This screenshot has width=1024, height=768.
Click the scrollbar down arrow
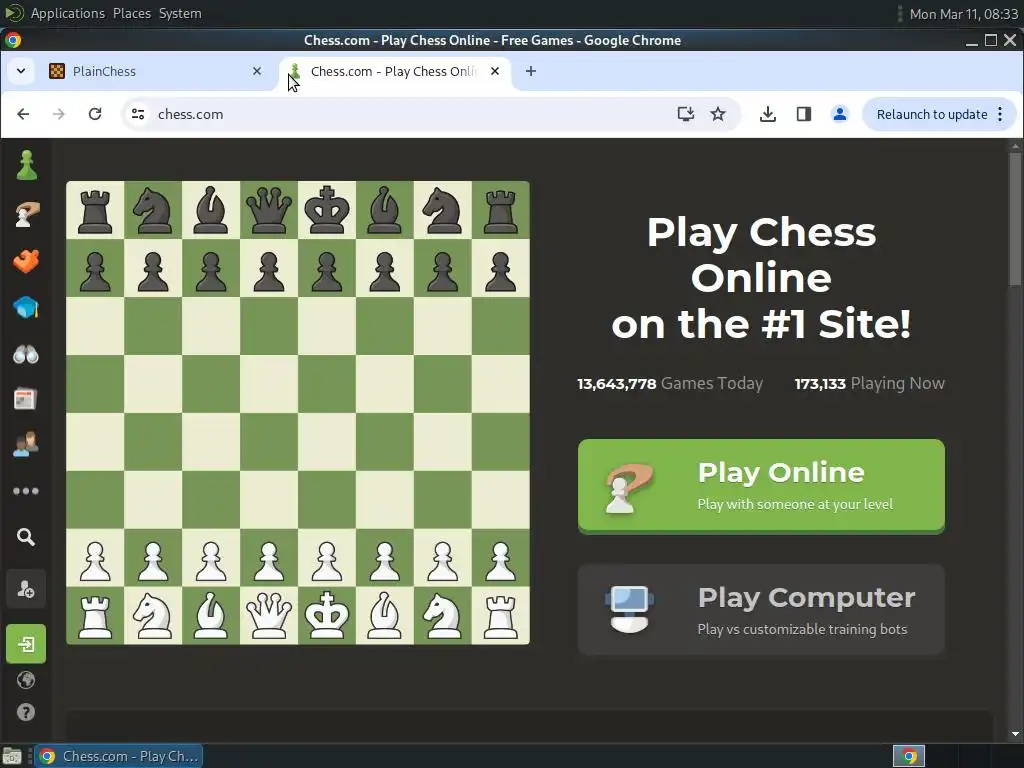click(x=1016, y=733)
